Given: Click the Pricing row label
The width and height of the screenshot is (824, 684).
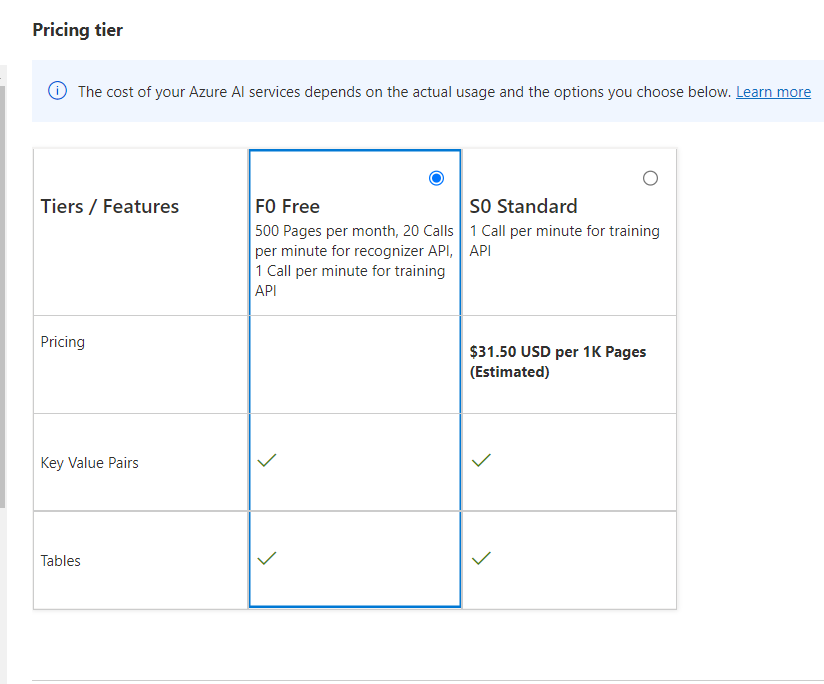Looking at the screenshot, I should click(x=63, y=342).
